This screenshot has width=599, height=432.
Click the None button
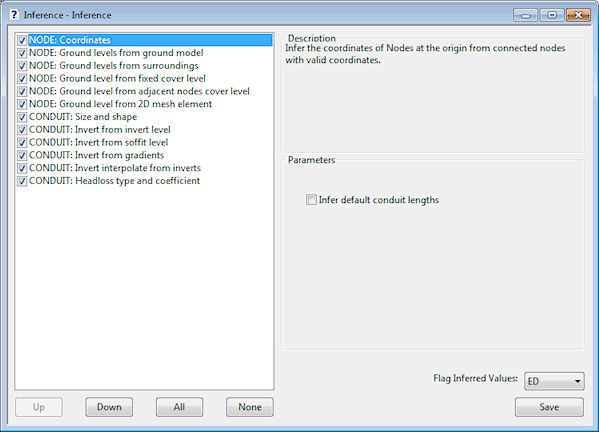pos(250,407)
